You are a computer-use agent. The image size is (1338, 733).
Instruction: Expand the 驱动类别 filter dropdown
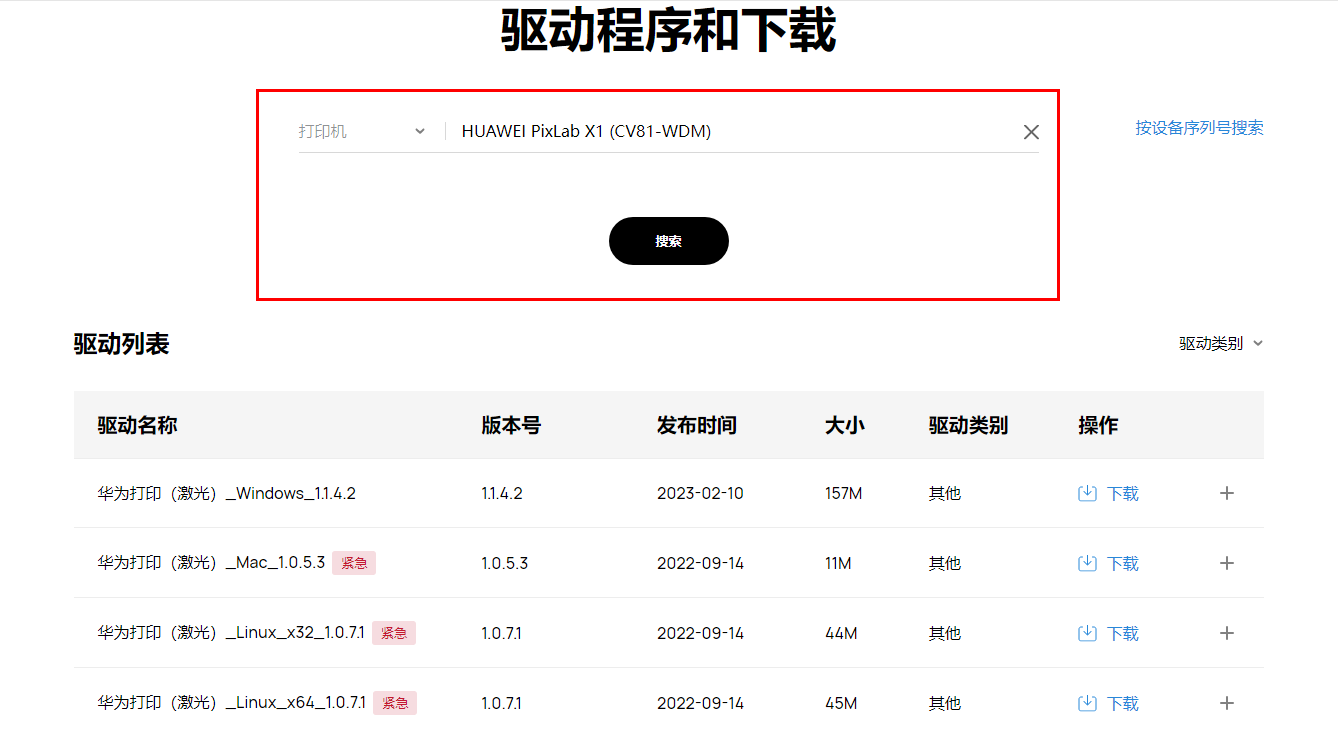pyautogui.click(x=1221, y=343)
